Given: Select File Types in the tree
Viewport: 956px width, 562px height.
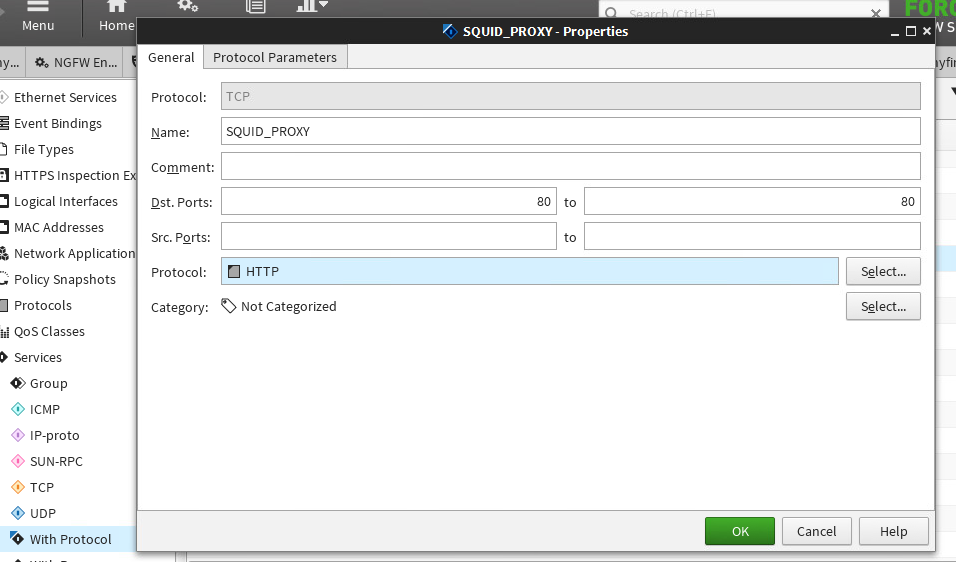Looking at the screenshot, I should [44, 150].
